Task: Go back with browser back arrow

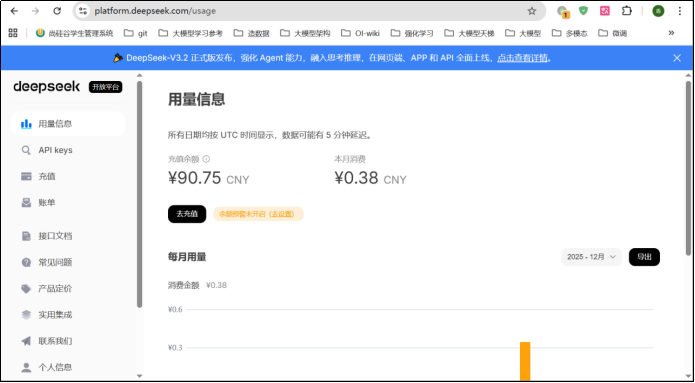Action: pos(14,11)
